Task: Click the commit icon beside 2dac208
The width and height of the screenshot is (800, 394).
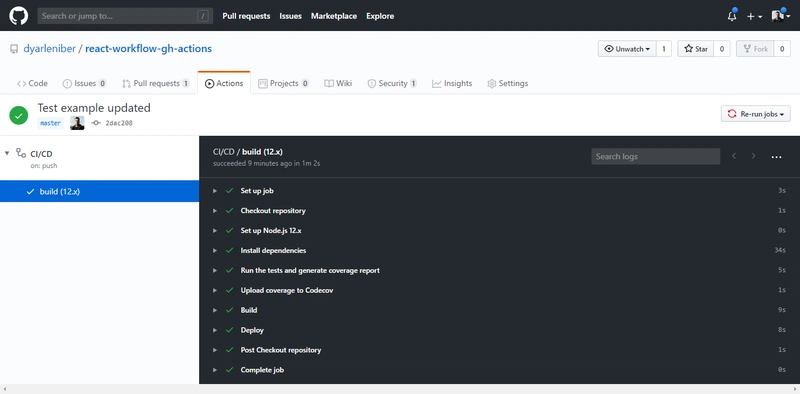Action: click(96, 123)
